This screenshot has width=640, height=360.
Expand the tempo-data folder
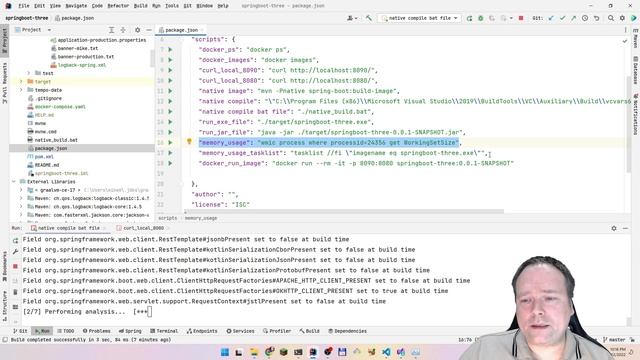pyautogui.click(x=21, y=90)
